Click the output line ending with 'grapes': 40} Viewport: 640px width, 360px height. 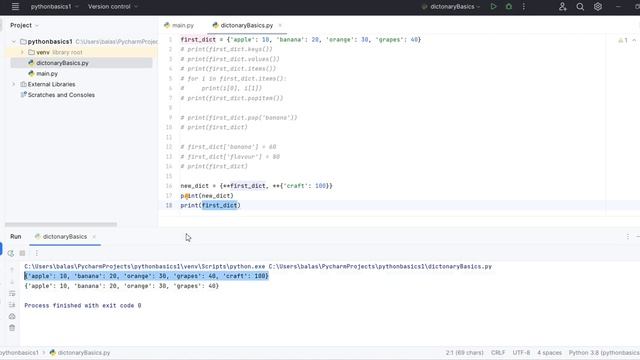[122, 286]
